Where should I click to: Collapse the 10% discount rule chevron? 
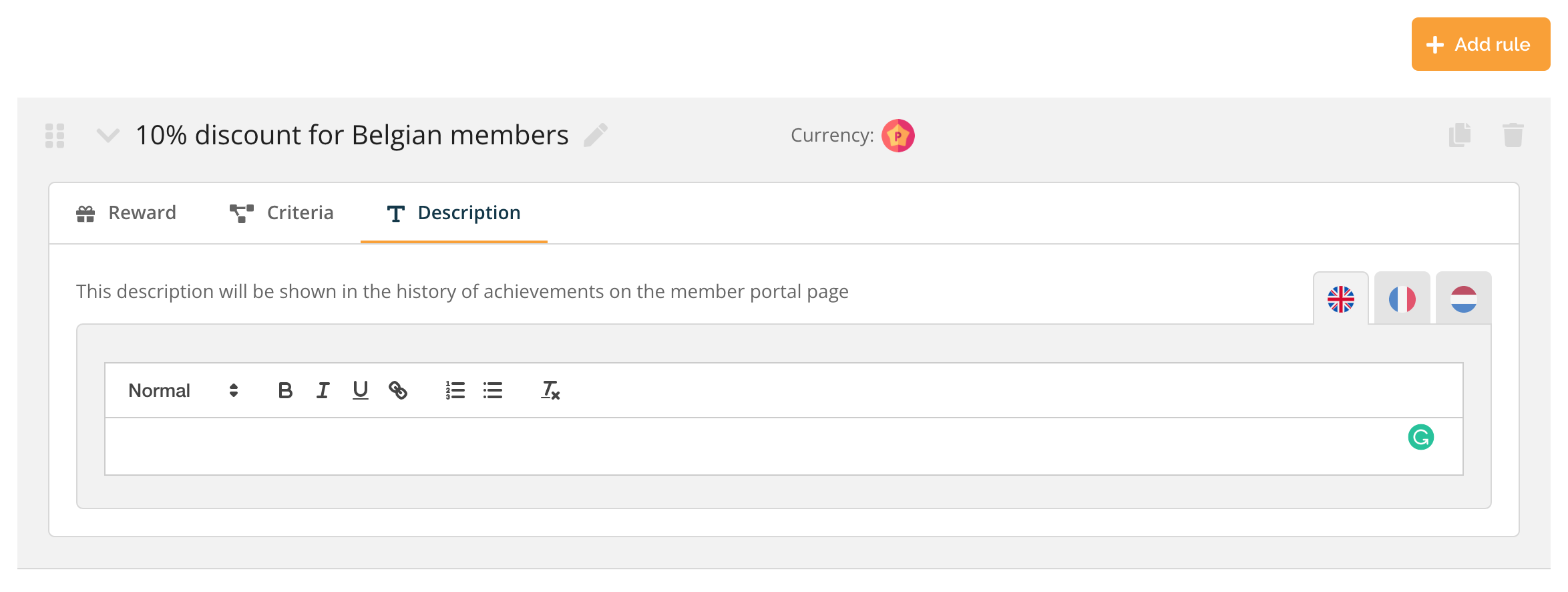[108, 136]
